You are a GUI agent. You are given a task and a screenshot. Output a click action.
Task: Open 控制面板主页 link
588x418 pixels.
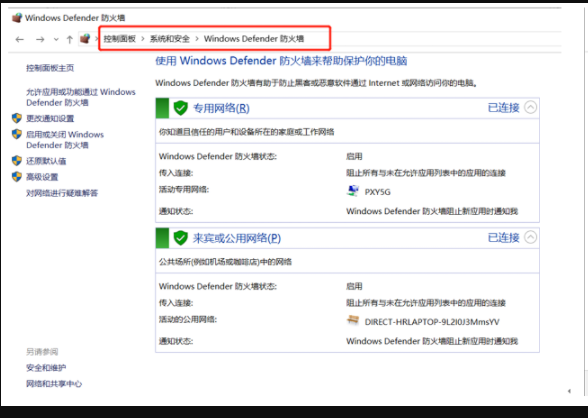[50, 68]
